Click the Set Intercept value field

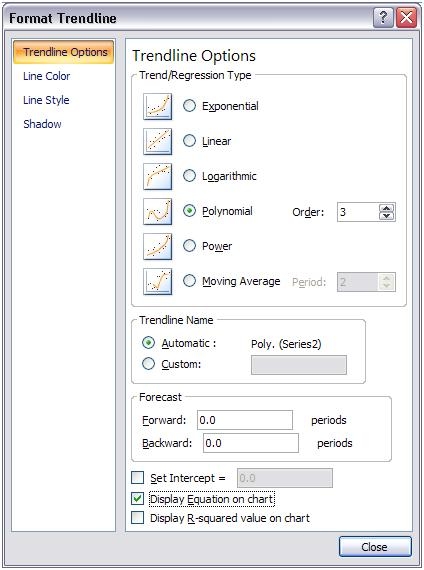pos(285,478)
